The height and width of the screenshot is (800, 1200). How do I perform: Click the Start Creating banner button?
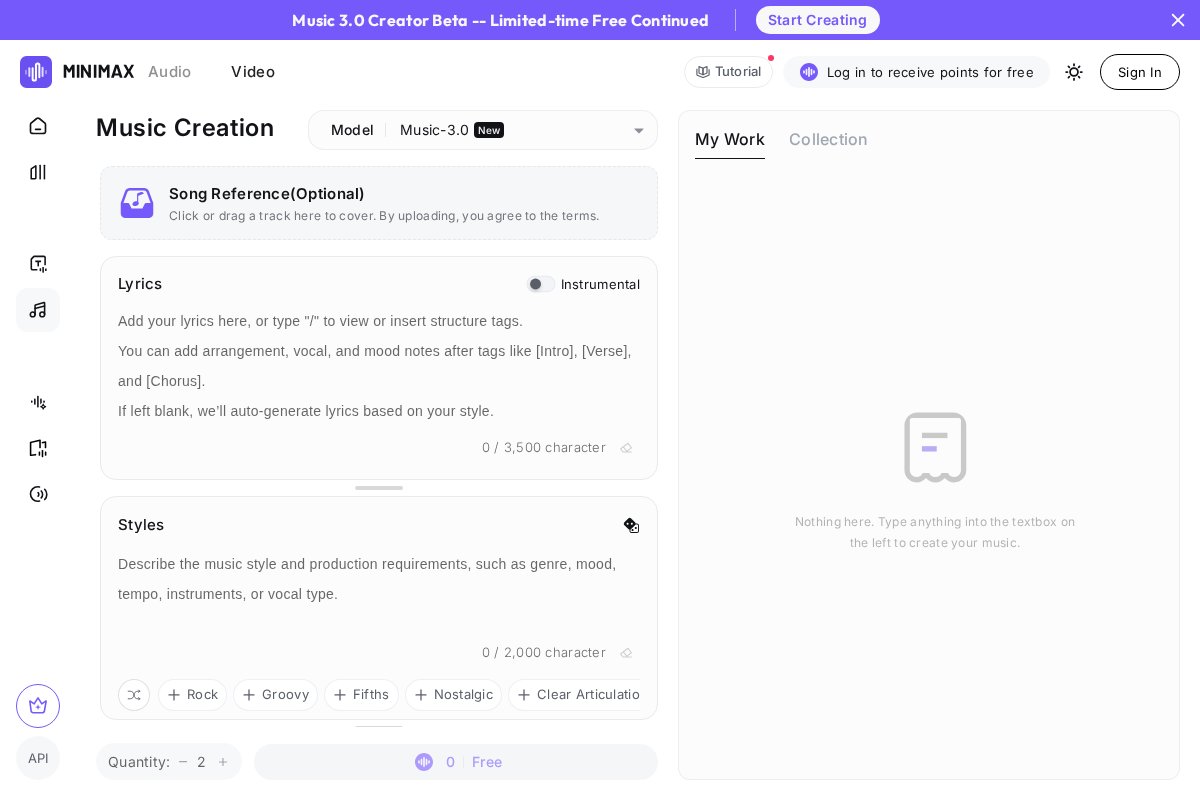coord(818,20)
